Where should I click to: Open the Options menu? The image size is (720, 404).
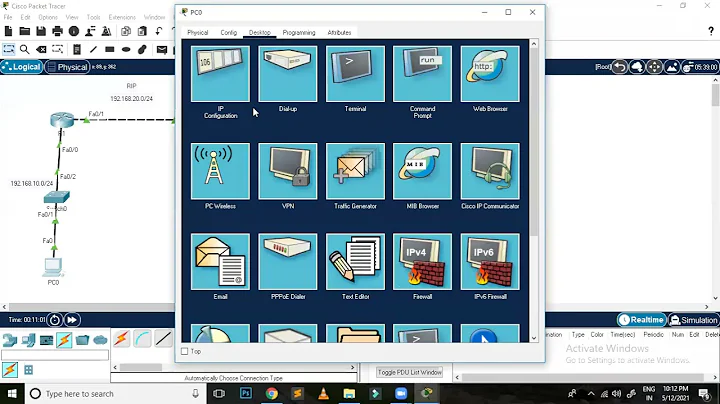tap(48, 17)
